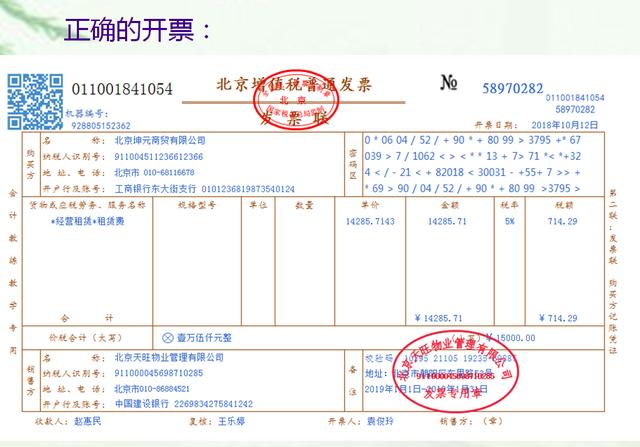The image size is (640, 447).
Task: Select unit price 14285.7143
Action: point(370,221)
